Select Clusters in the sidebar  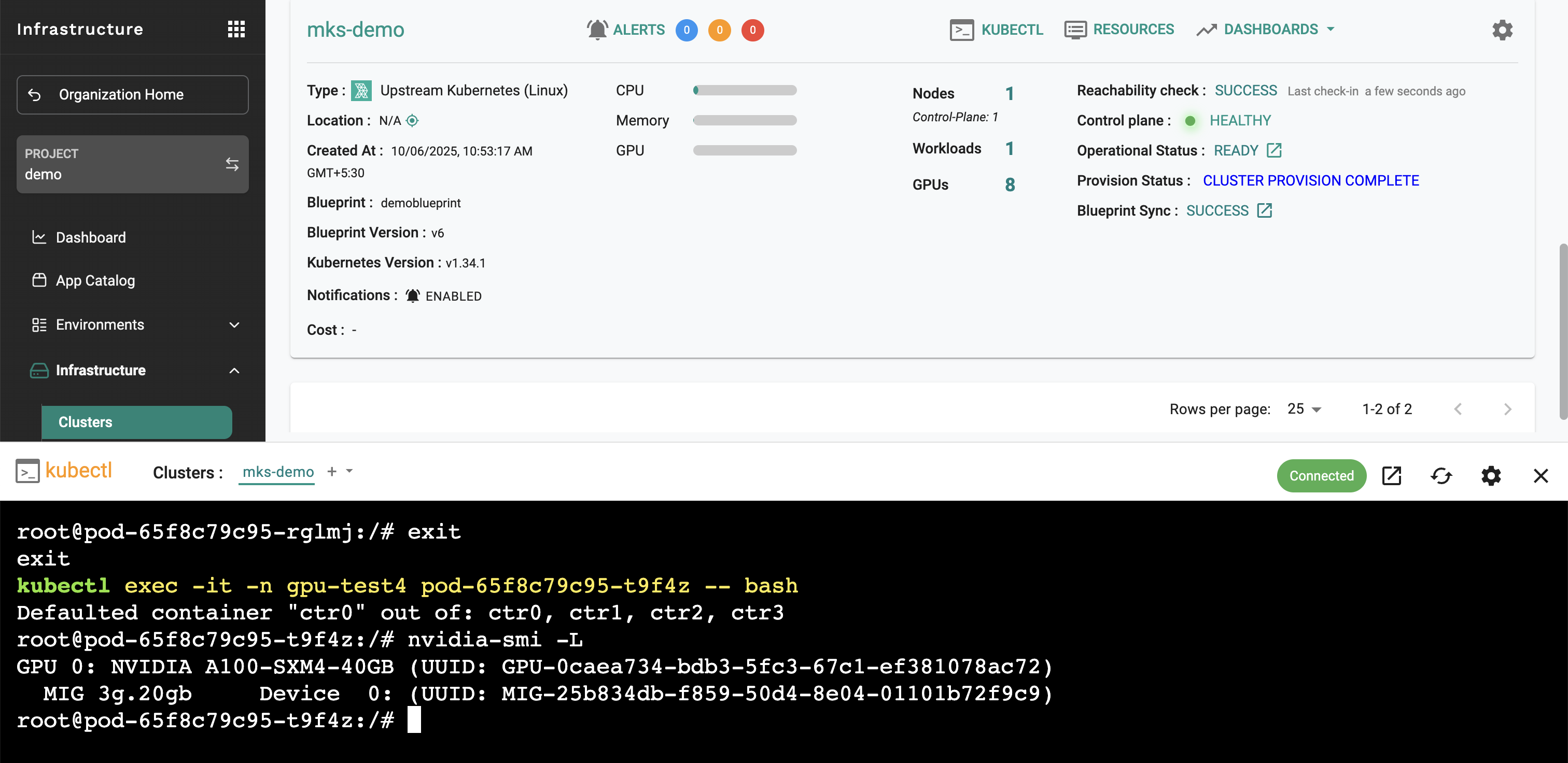(x=136, y=421)
